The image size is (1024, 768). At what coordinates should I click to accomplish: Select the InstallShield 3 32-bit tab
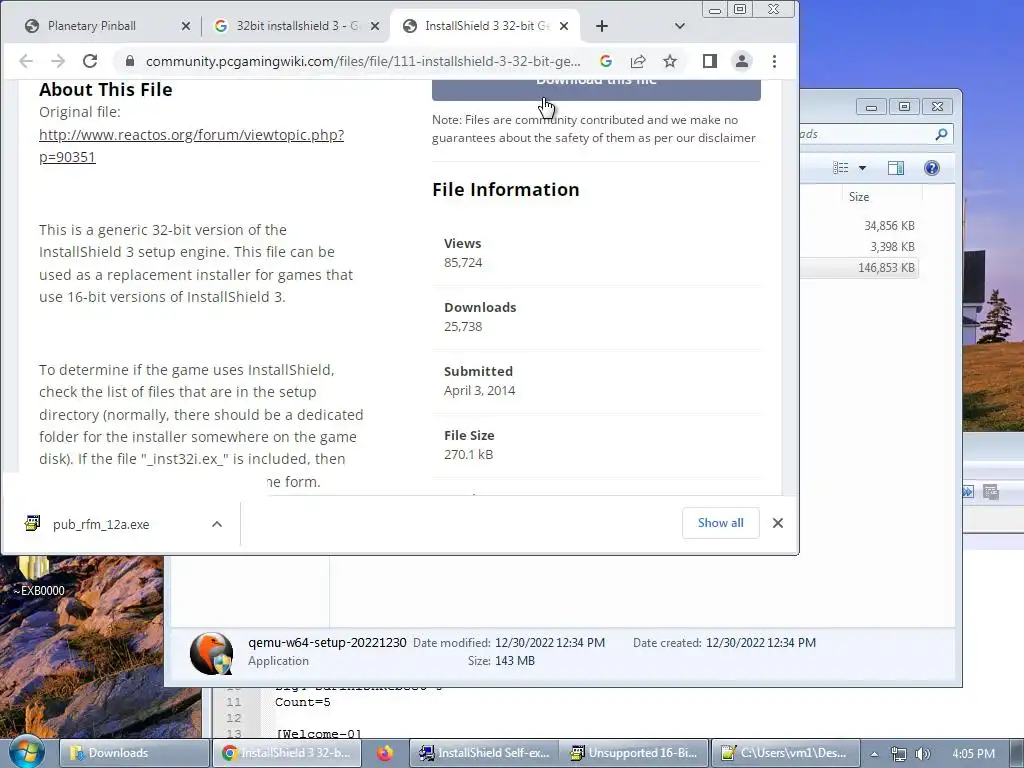[x=485, y=26]
